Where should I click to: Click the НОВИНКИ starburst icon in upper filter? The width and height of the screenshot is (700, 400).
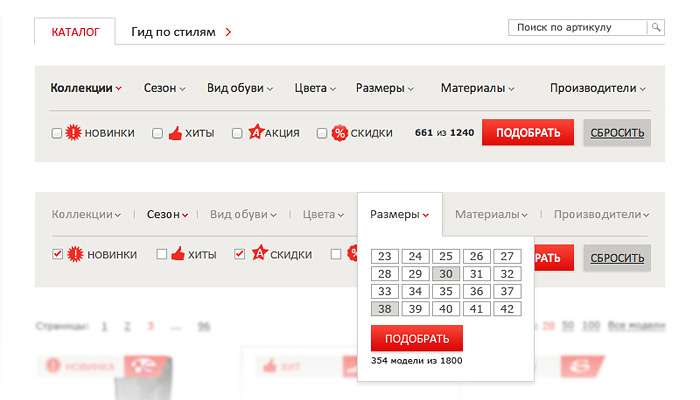tap(74, 133)
